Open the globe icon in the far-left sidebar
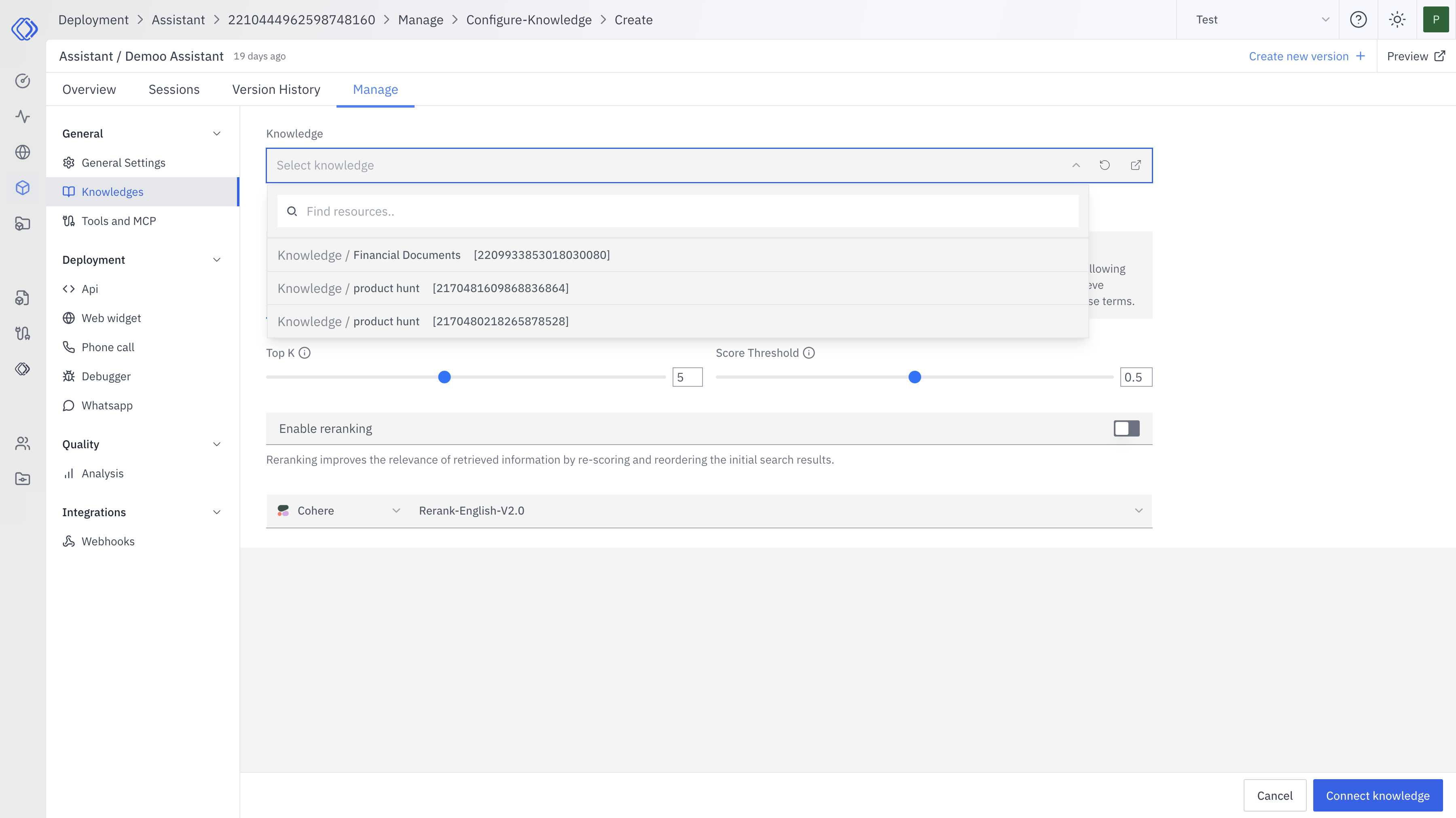The width and height of the screenshot is (1456, 818). (x=23, y=152)
